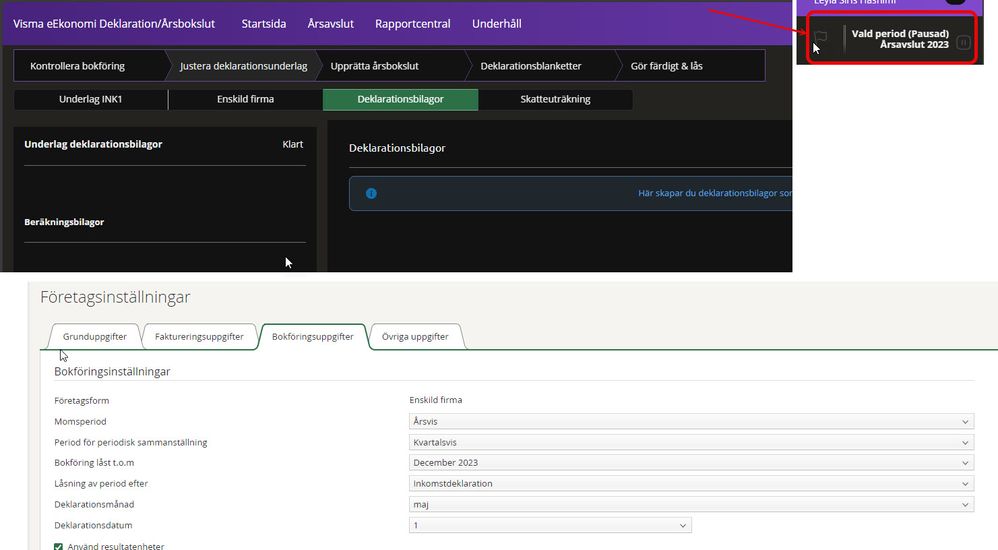Click the pause icon next to Årsavslut 2023
This screenshot has width=998, height=550.
[963, 42]
